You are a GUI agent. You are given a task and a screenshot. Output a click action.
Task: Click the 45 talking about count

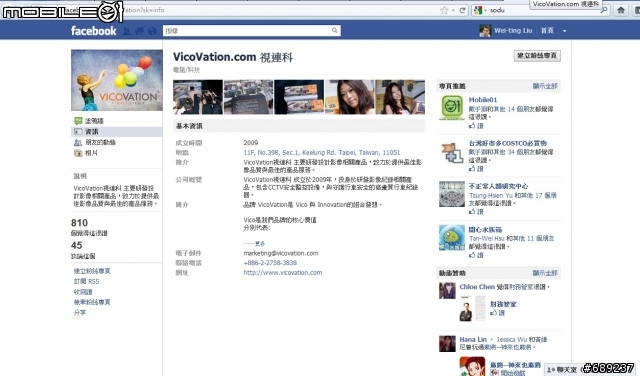[x=76, y=245]
